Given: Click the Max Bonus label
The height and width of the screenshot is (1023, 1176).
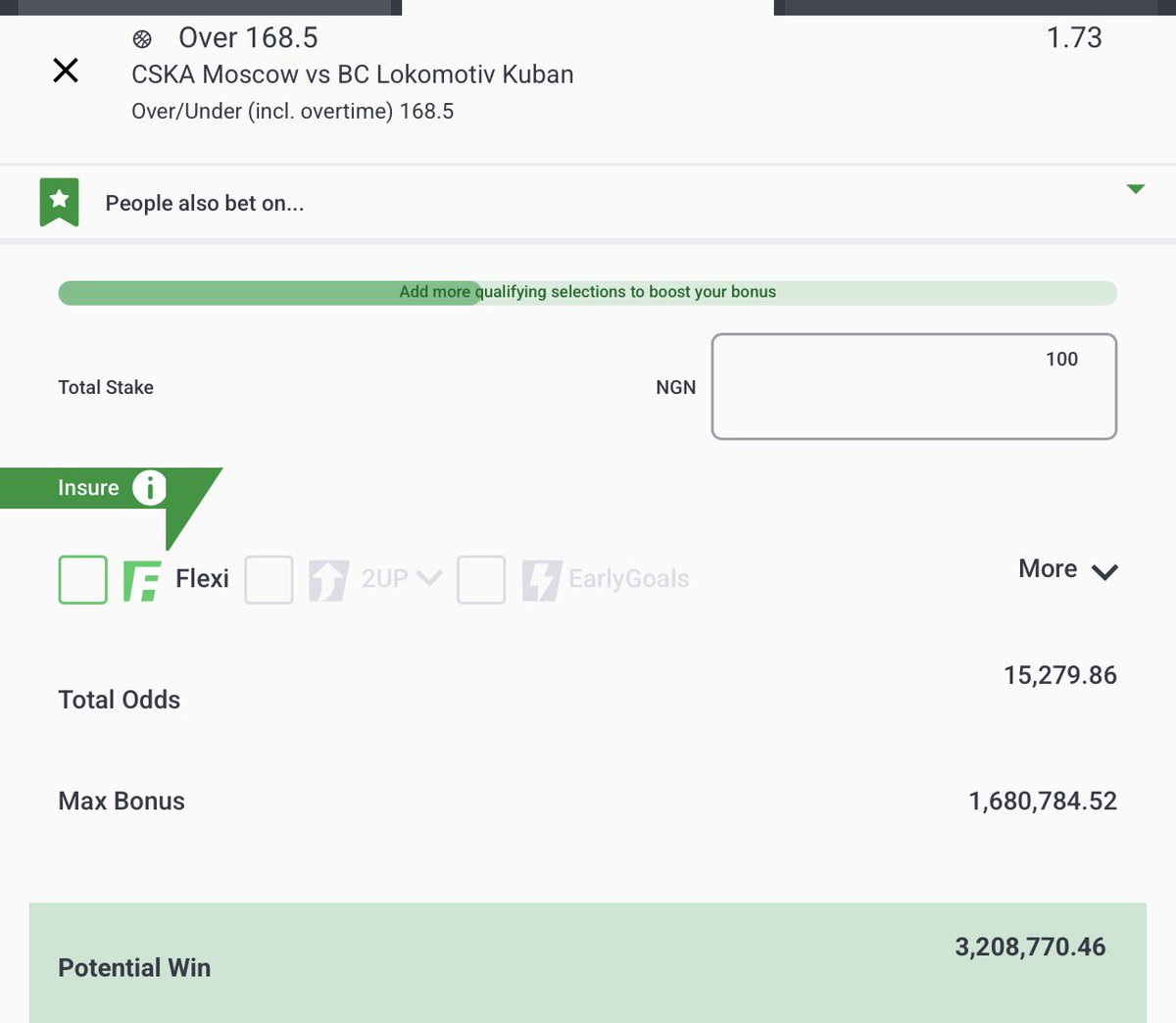Looking at the screenshot, I should pyautogui.click(x=122, y=801).
